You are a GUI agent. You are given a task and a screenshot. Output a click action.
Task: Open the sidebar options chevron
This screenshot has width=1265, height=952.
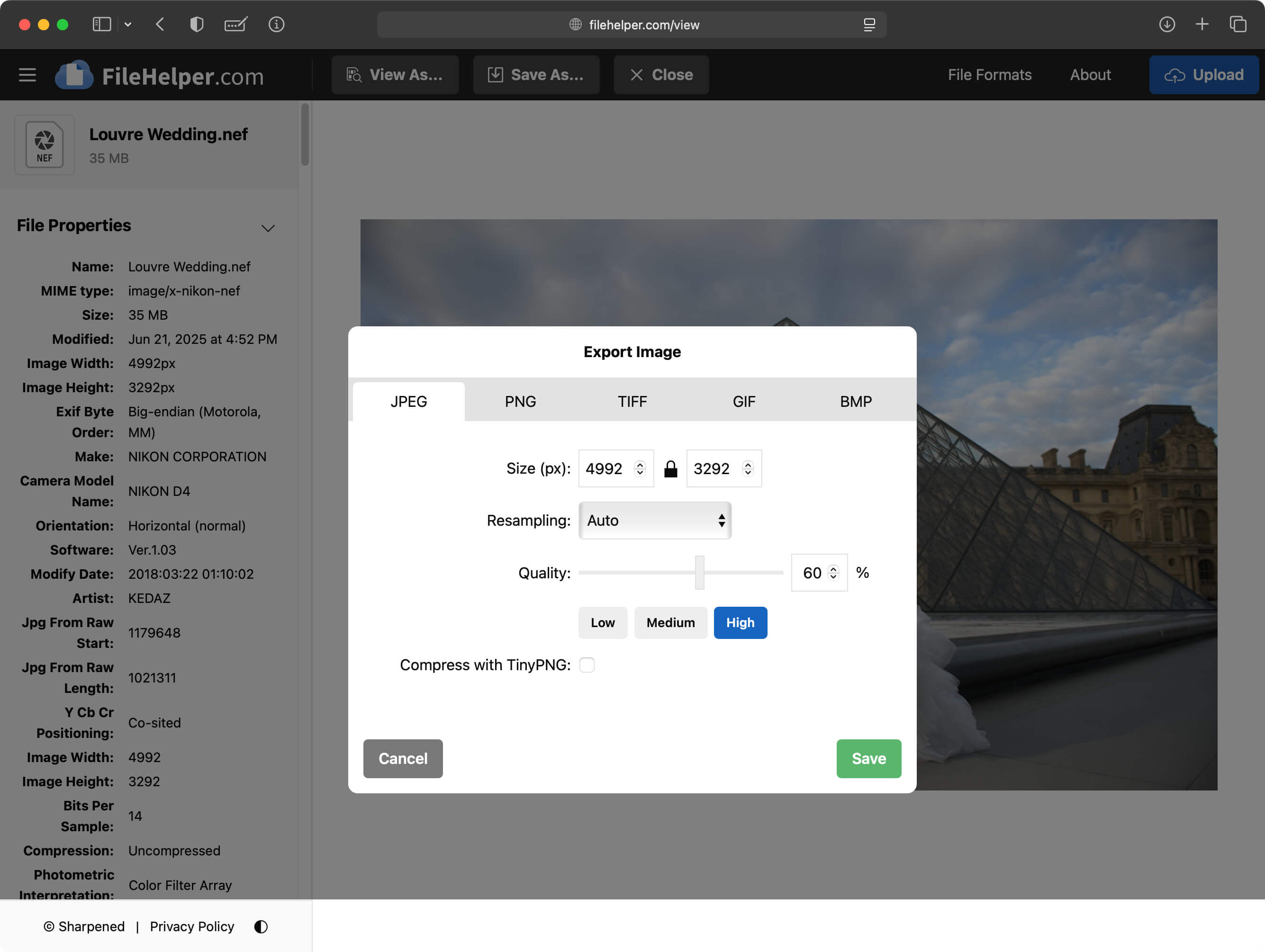(x=128, y=25)
